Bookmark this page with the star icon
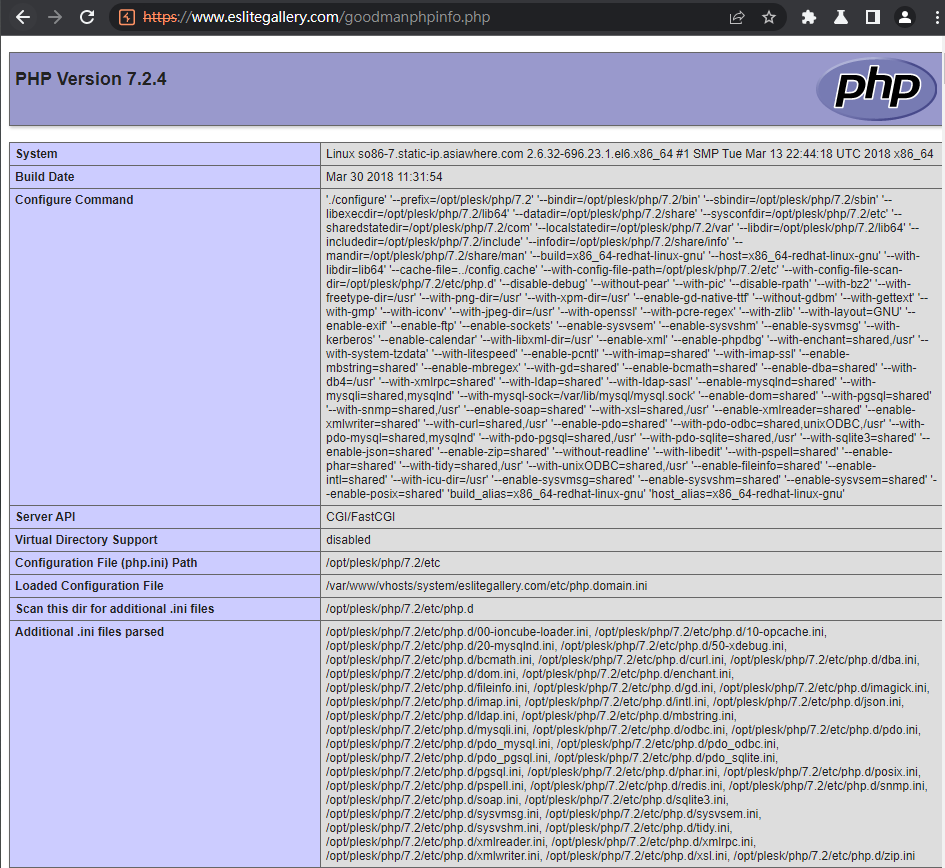The width and height of the screenshot is (945, 868). (768, 17)
